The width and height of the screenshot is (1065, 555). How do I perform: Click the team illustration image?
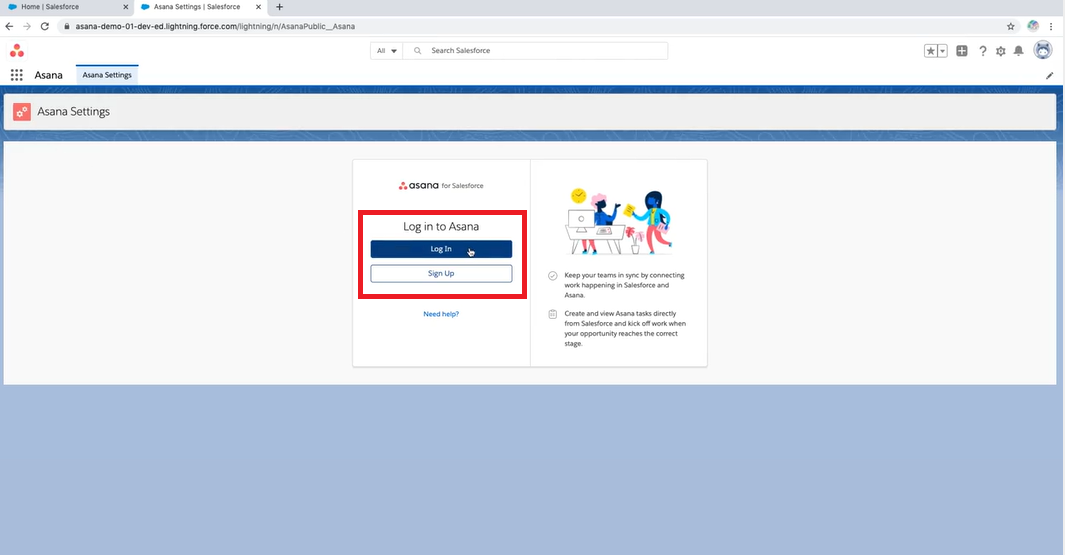pos(618,222)
